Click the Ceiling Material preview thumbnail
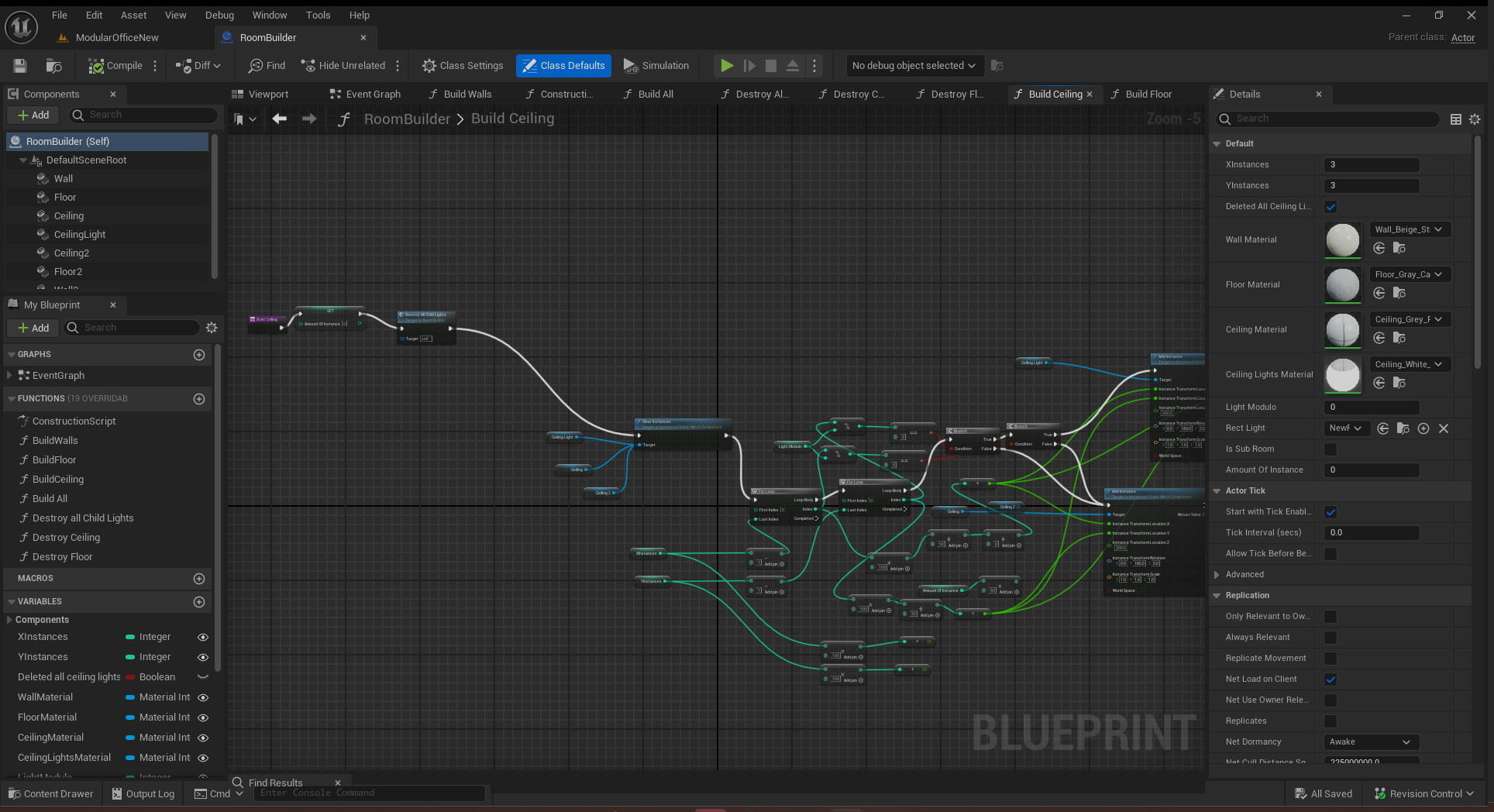 tap(1343, 330)
